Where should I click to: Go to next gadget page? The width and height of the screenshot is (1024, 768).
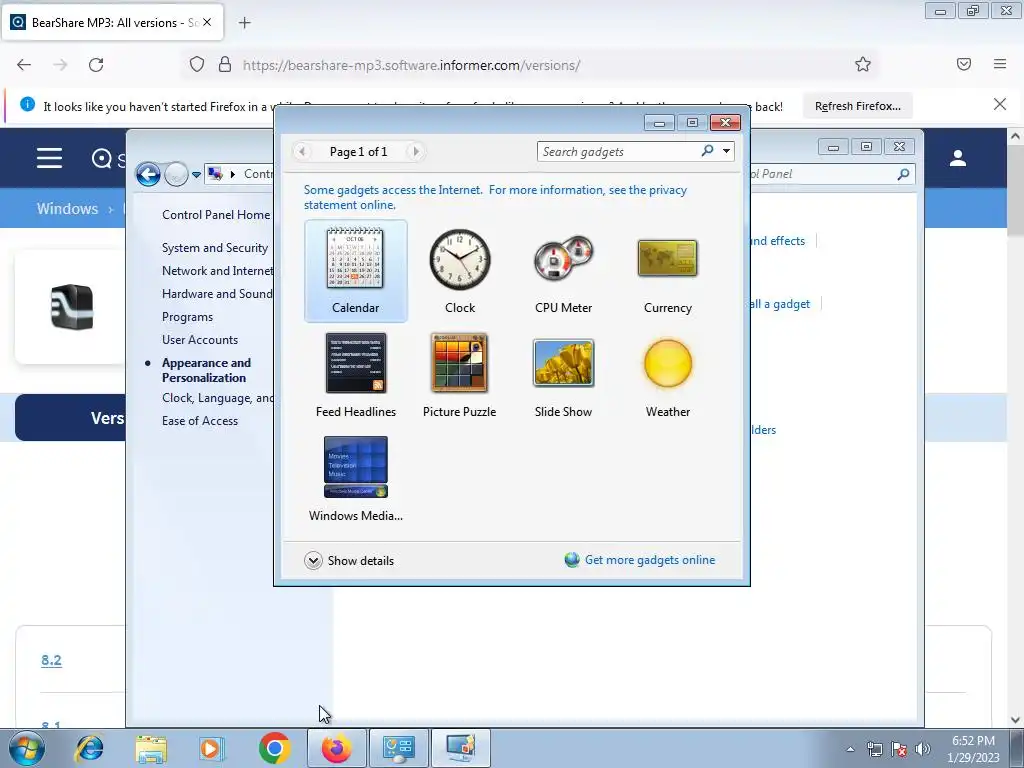pos(415,152)
